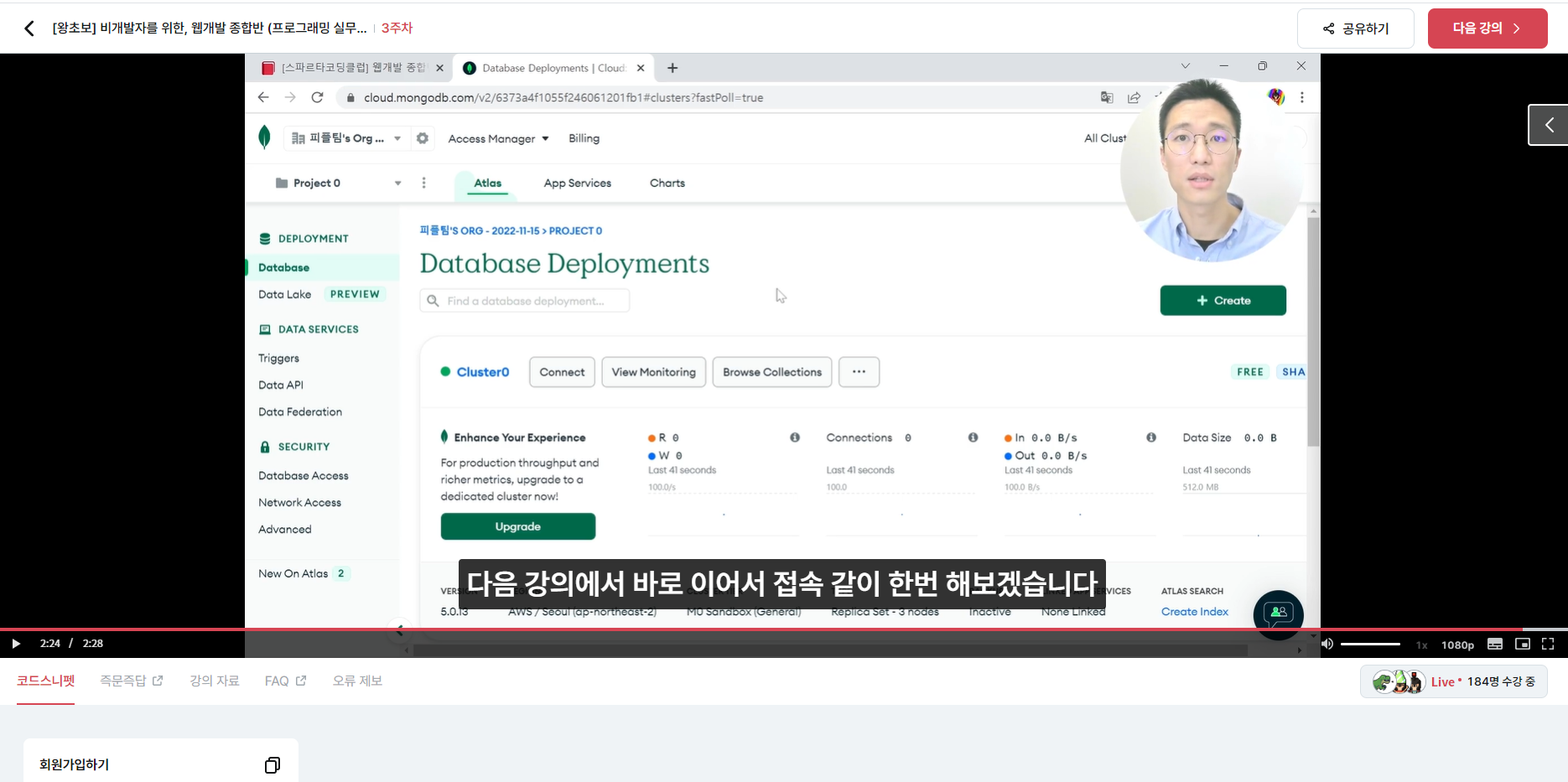The height and width of the screenshot is (782, 1568).
Task: Switch to App Services tab
Action: tap(577, 183)
